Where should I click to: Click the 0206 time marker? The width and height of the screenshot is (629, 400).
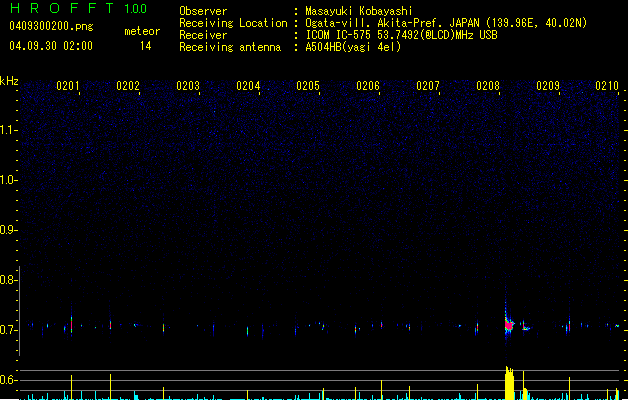[x=368, y=86]
